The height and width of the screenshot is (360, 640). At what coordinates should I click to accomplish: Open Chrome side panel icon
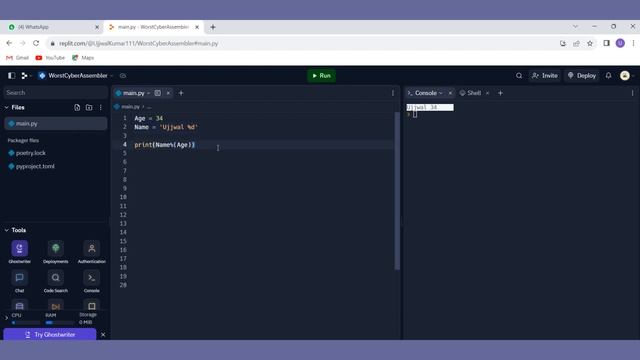(x=607, y=43)
